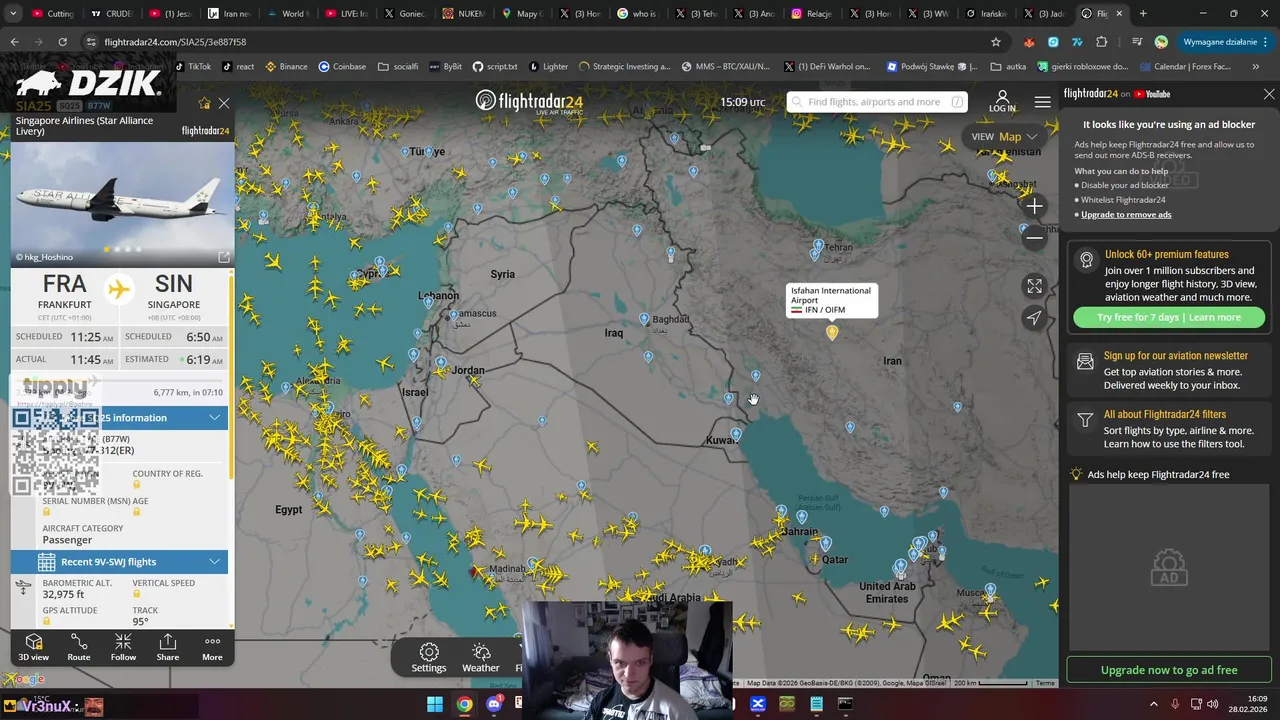The image size is (1280, 720).
Task: Center map on my location
Action: coord(1034,318)
